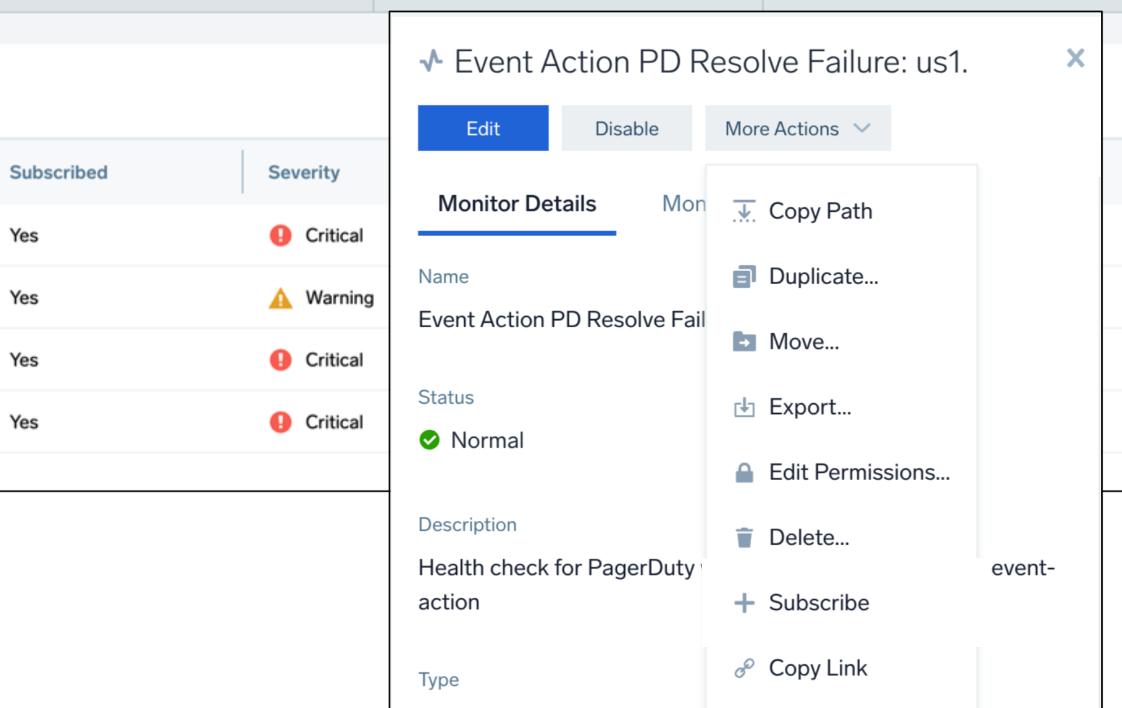Image resolution: width=1122 pixels, height=708 pixels.
Task: Click the blue Edit button
Action: point(483,128)
